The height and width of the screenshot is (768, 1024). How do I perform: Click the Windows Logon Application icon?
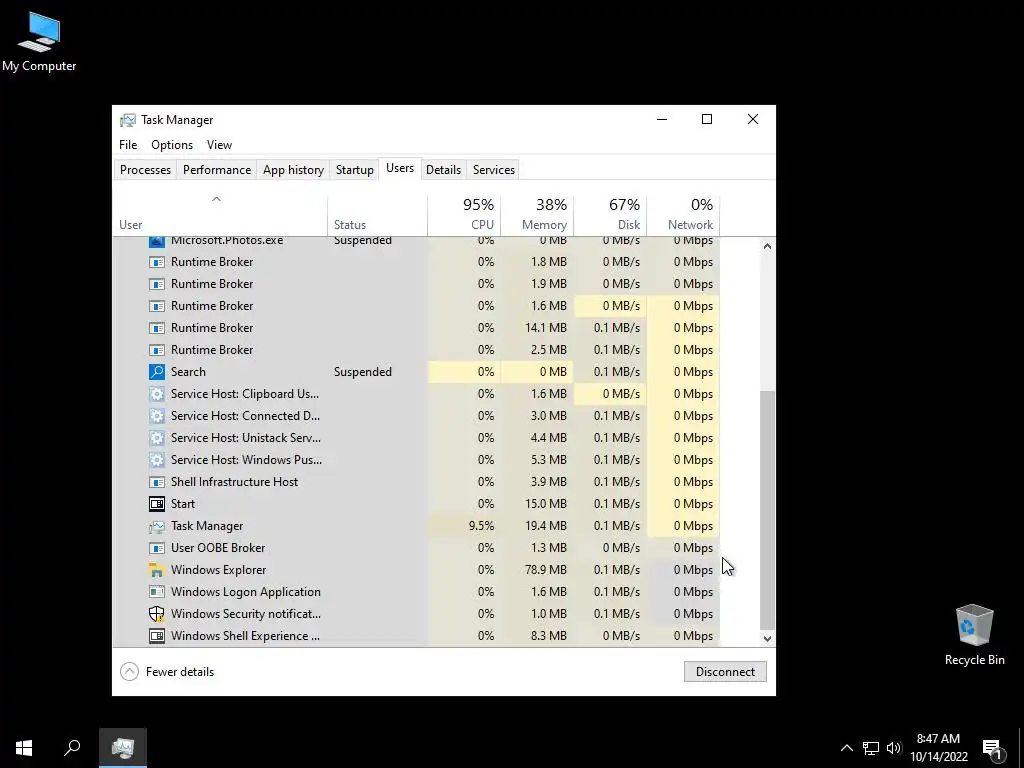coord(157,592)
